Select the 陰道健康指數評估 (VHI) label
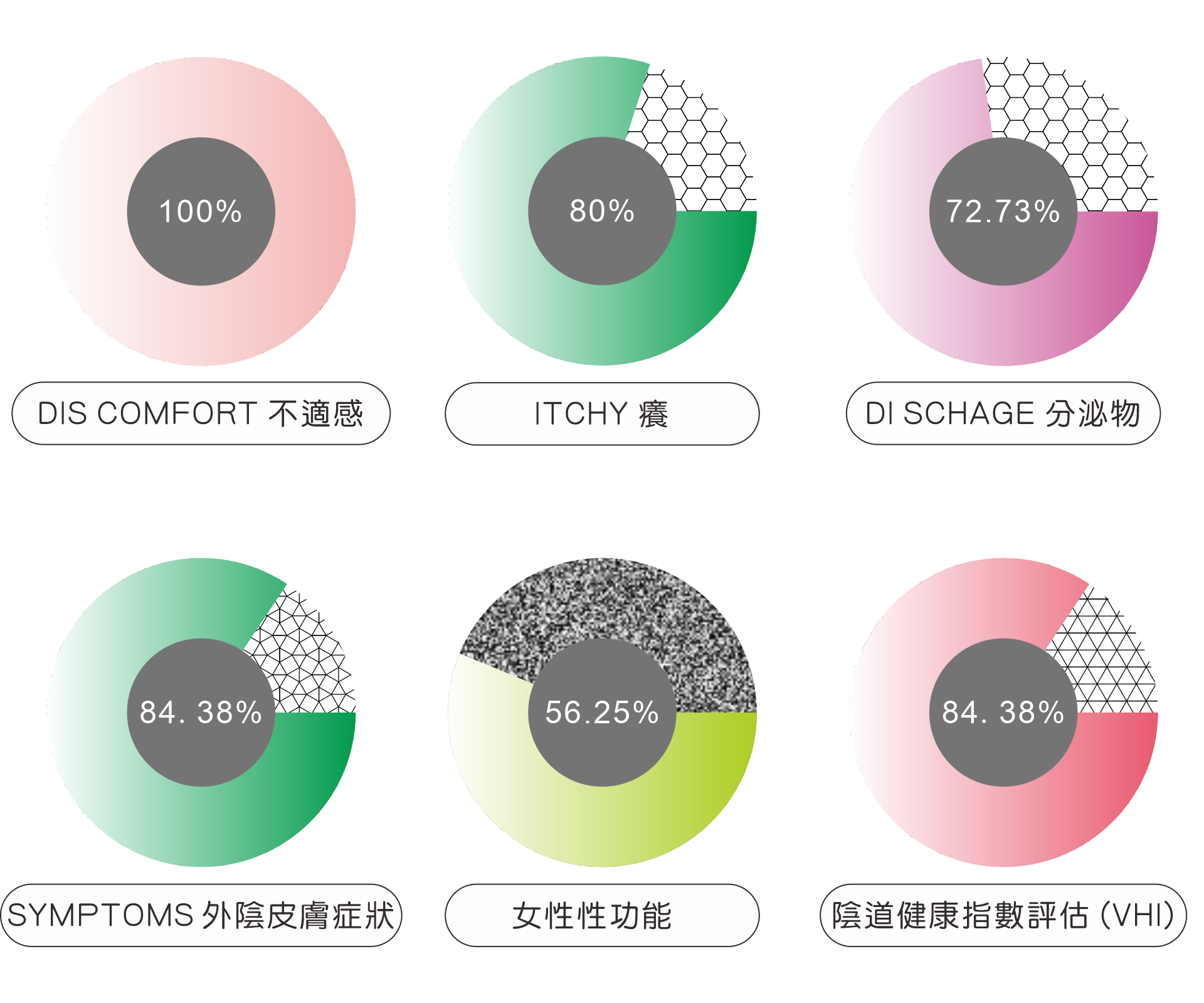 [1003, 915]
